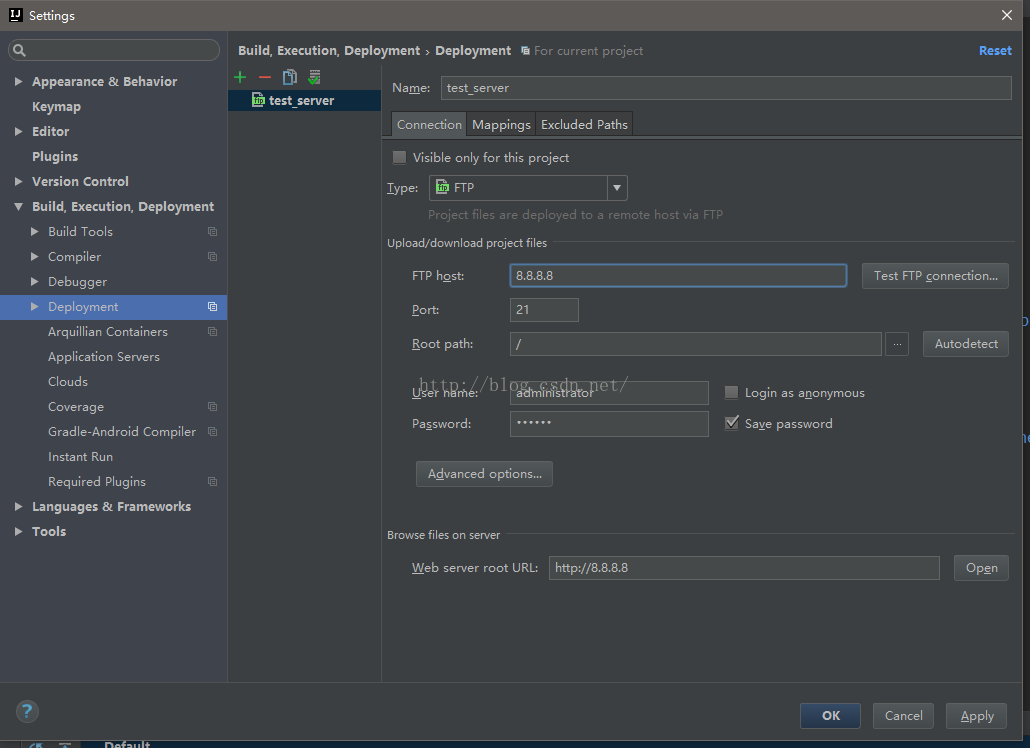This screenshot has height=748, width=1030.
Task: Expand the Deployment node arrow
Action: (x=35, y=306)
